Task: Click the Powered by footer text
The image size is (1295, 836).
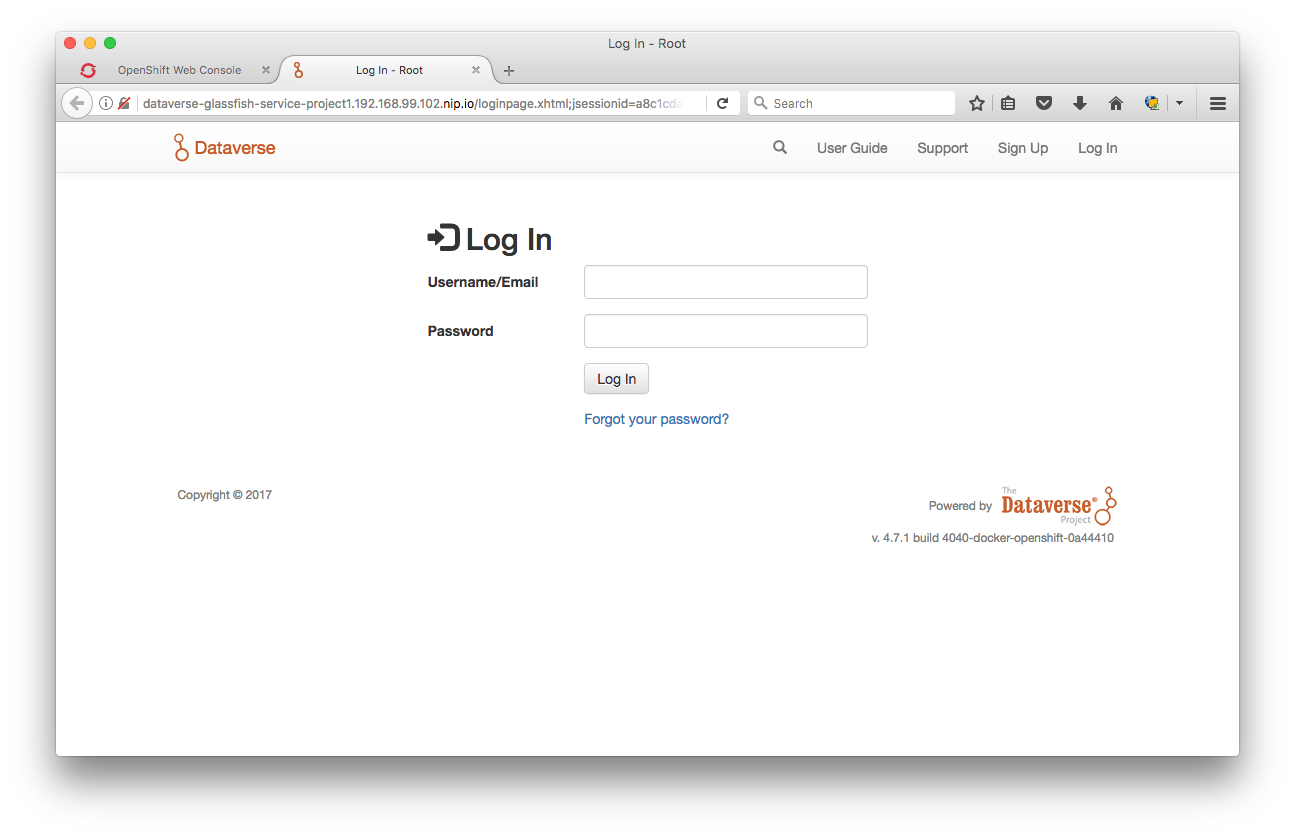Action: 960,506
